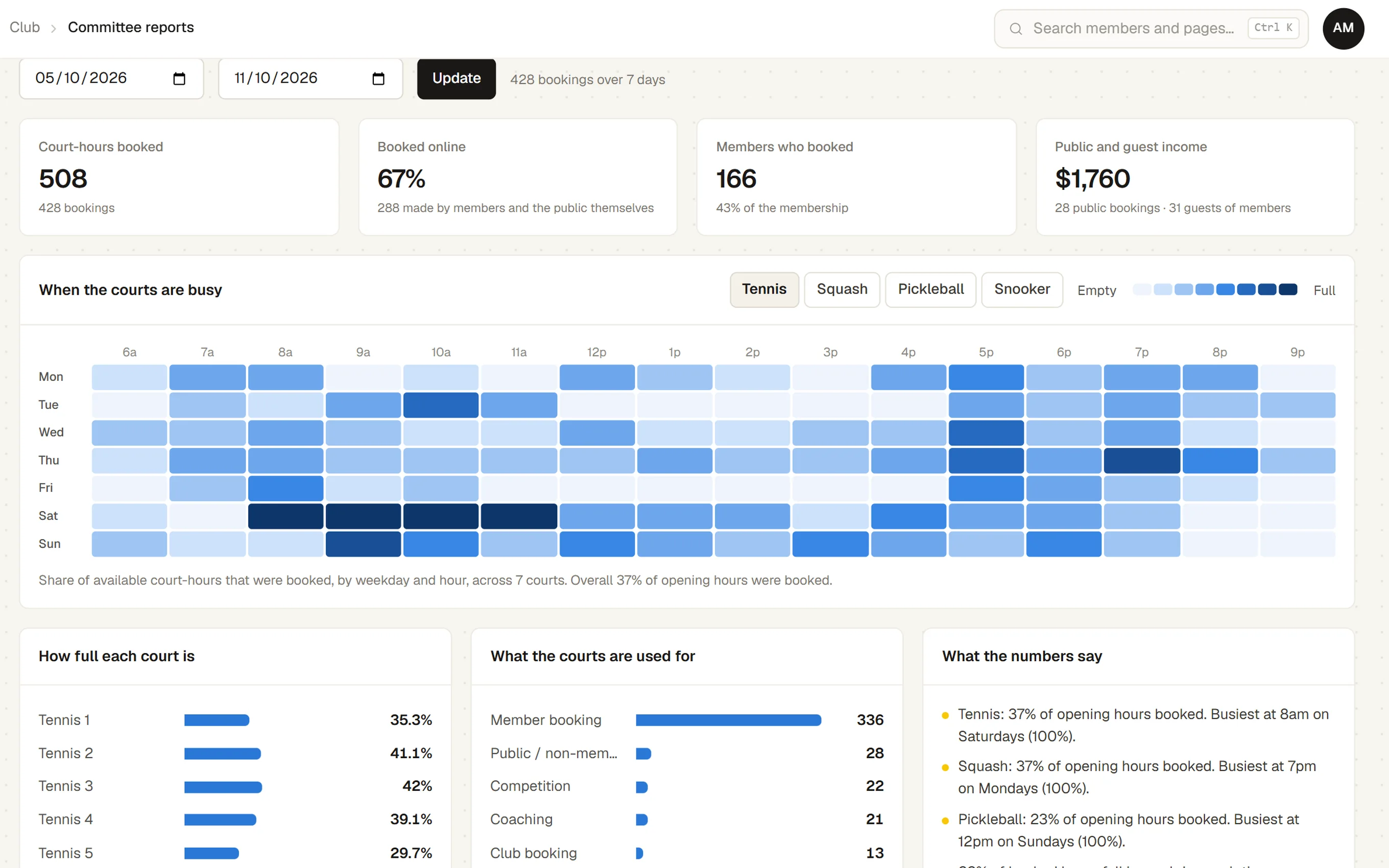
Task: Click the Pickleball busiest insight text
Action: click(x=1129, y=830)
